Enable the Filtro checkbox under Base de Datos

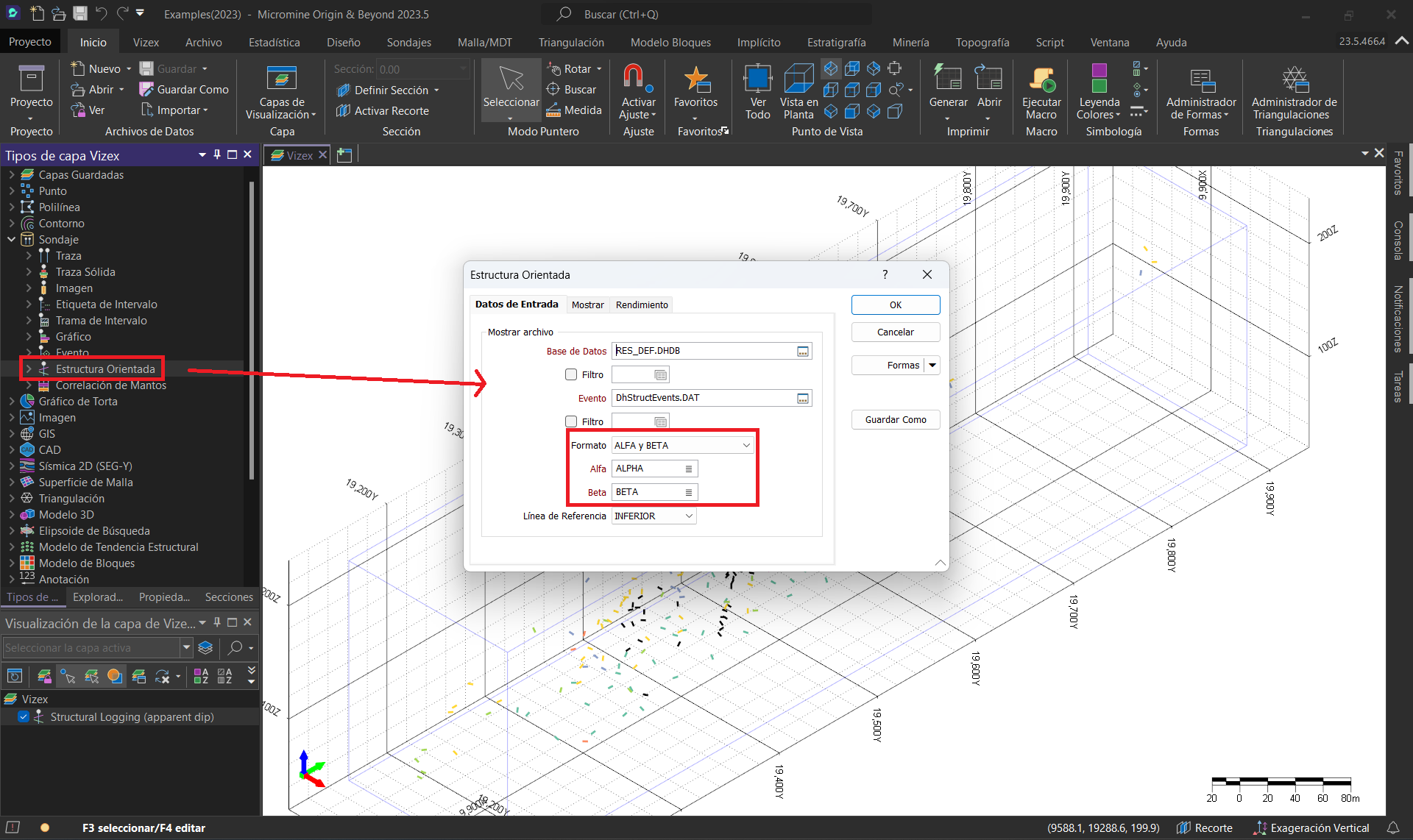571,374
